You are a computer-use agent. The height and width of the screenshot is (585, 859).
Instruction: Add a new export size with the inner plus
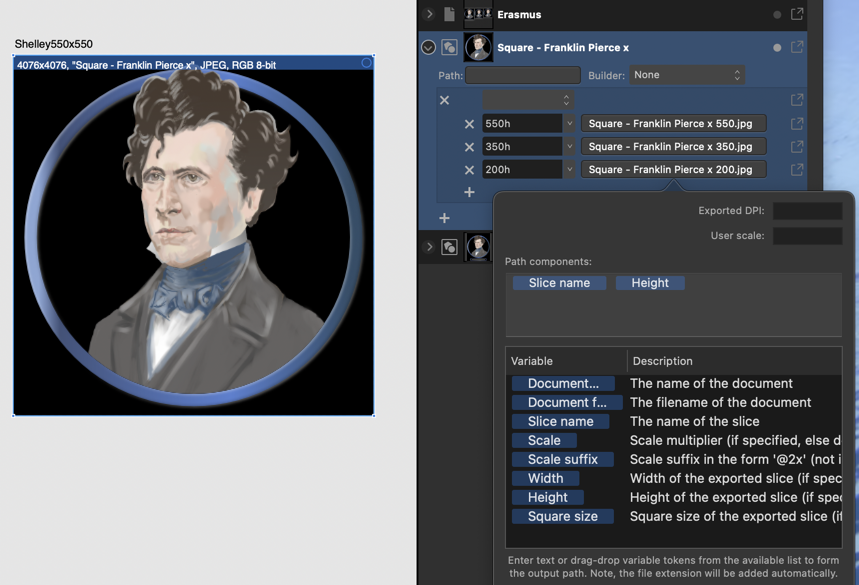coord(469,192)
